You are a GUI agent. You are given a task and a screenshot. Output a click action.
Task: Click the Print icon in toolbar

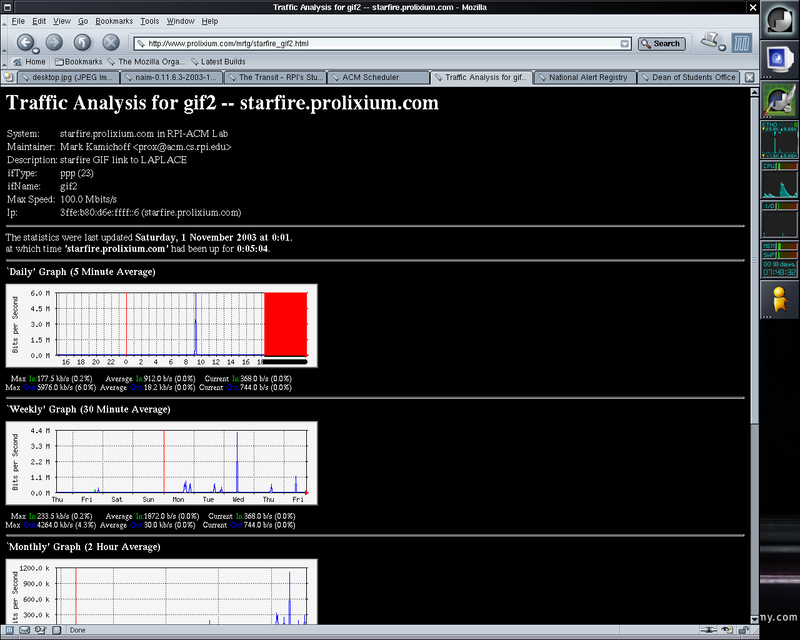pyautogui.click(x=711, y=42)
